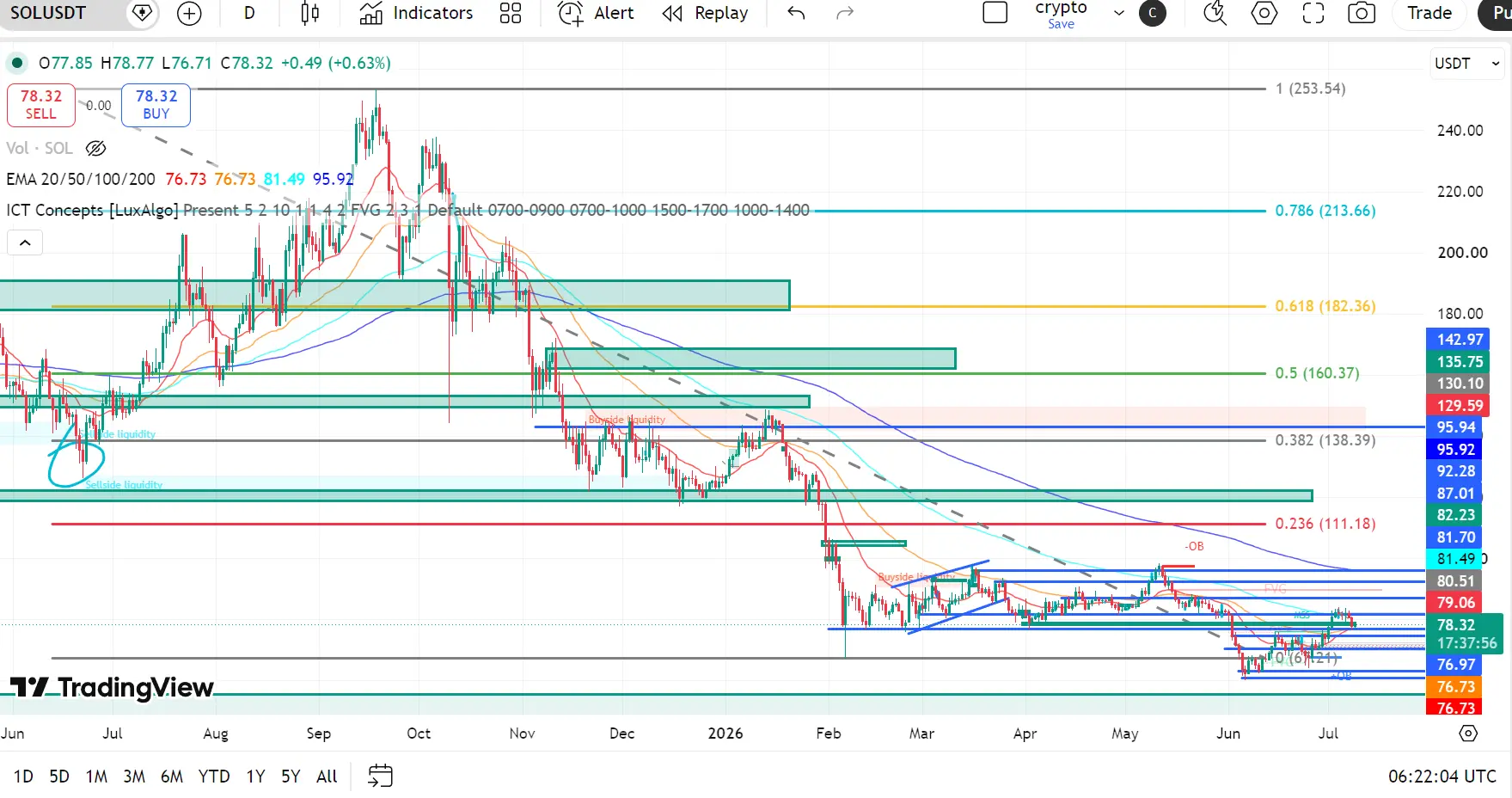Add a symbol to compare with plus icon
Screen dimensions: 1512x798
pyautogui.click(x=189, y=13)
